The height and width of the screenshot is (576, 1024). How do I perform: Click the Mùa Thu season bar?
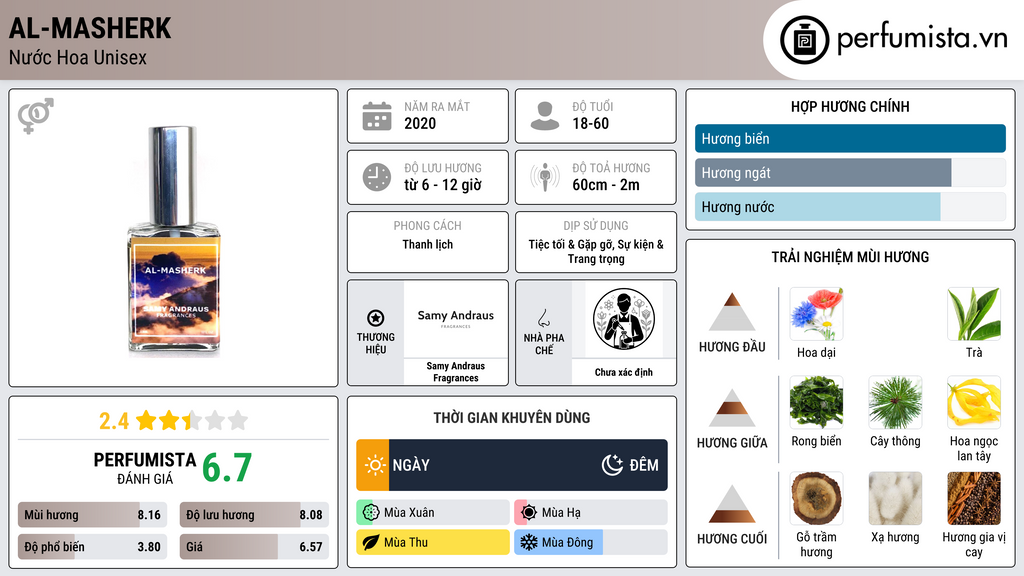433,542
